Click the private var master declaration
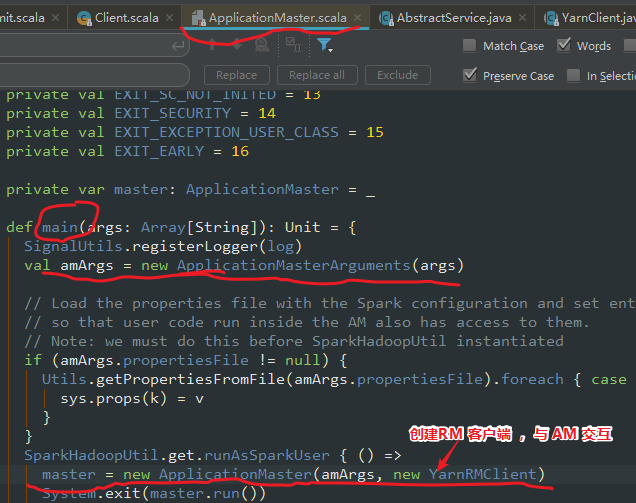This screenshot has width=636, height=503. [x=191, y=189]
